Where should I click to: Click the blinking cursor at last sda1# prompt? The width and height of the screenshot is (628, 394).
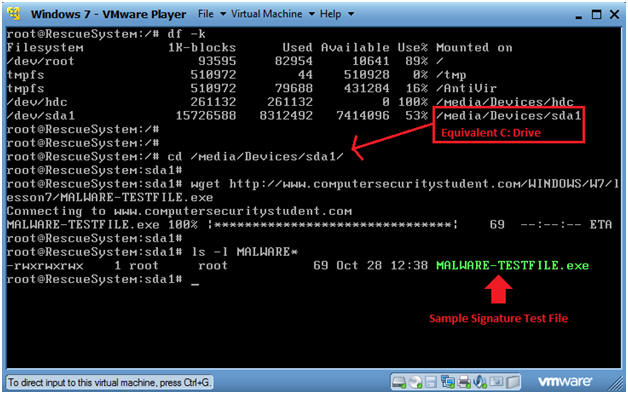coord(195,284)
